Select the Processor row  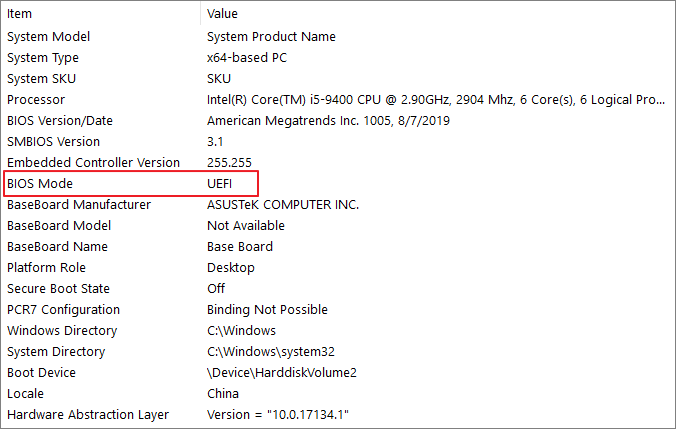click(x=36, y=100)
